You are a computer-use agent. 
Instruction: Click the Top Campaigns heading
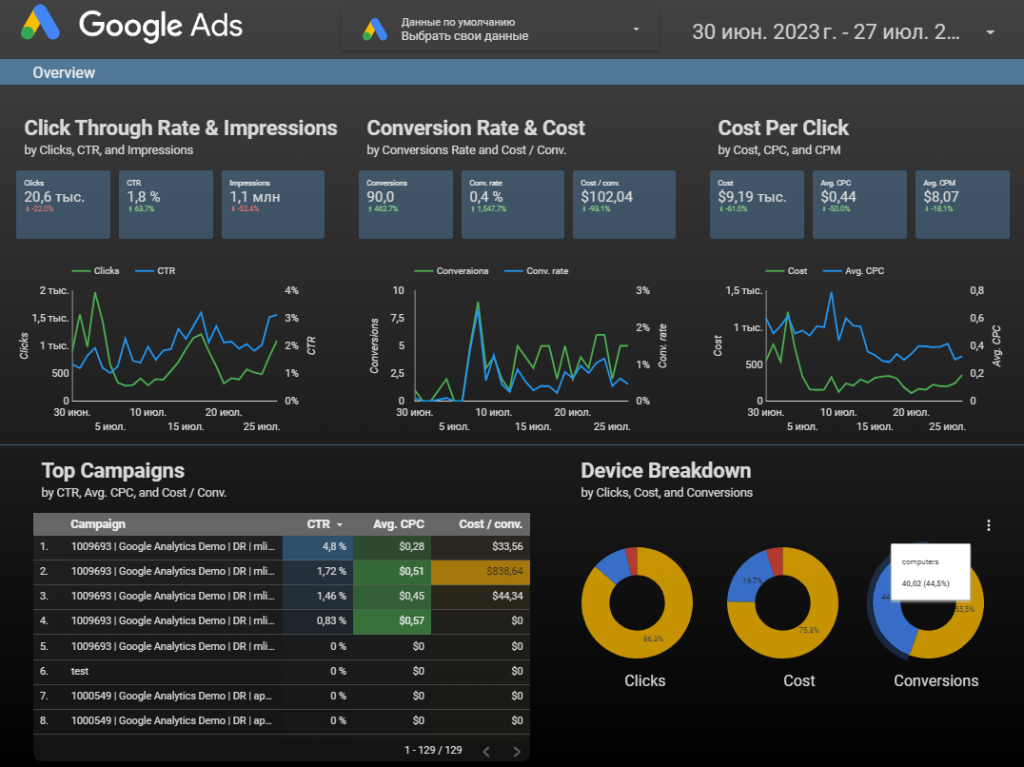pyautogui.click(x=113, y=470)
